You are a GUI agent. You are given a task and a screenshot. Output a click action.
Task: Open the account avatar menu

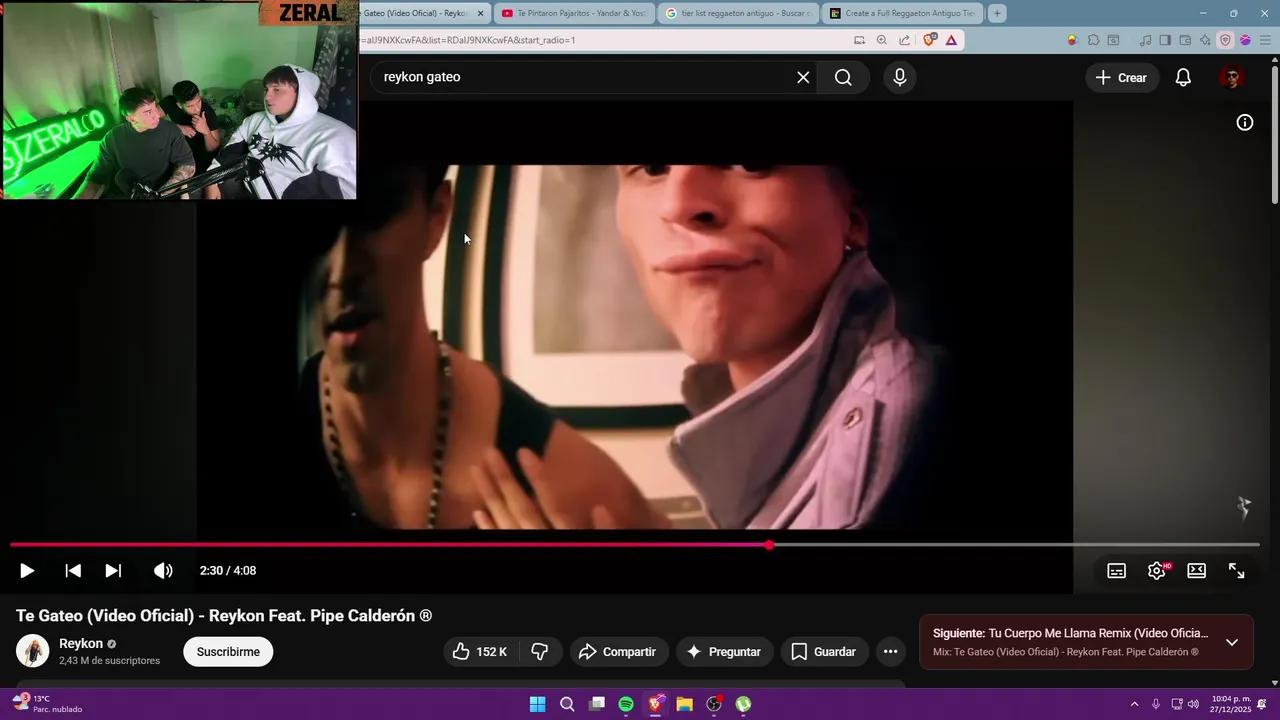pos(1232,77)
